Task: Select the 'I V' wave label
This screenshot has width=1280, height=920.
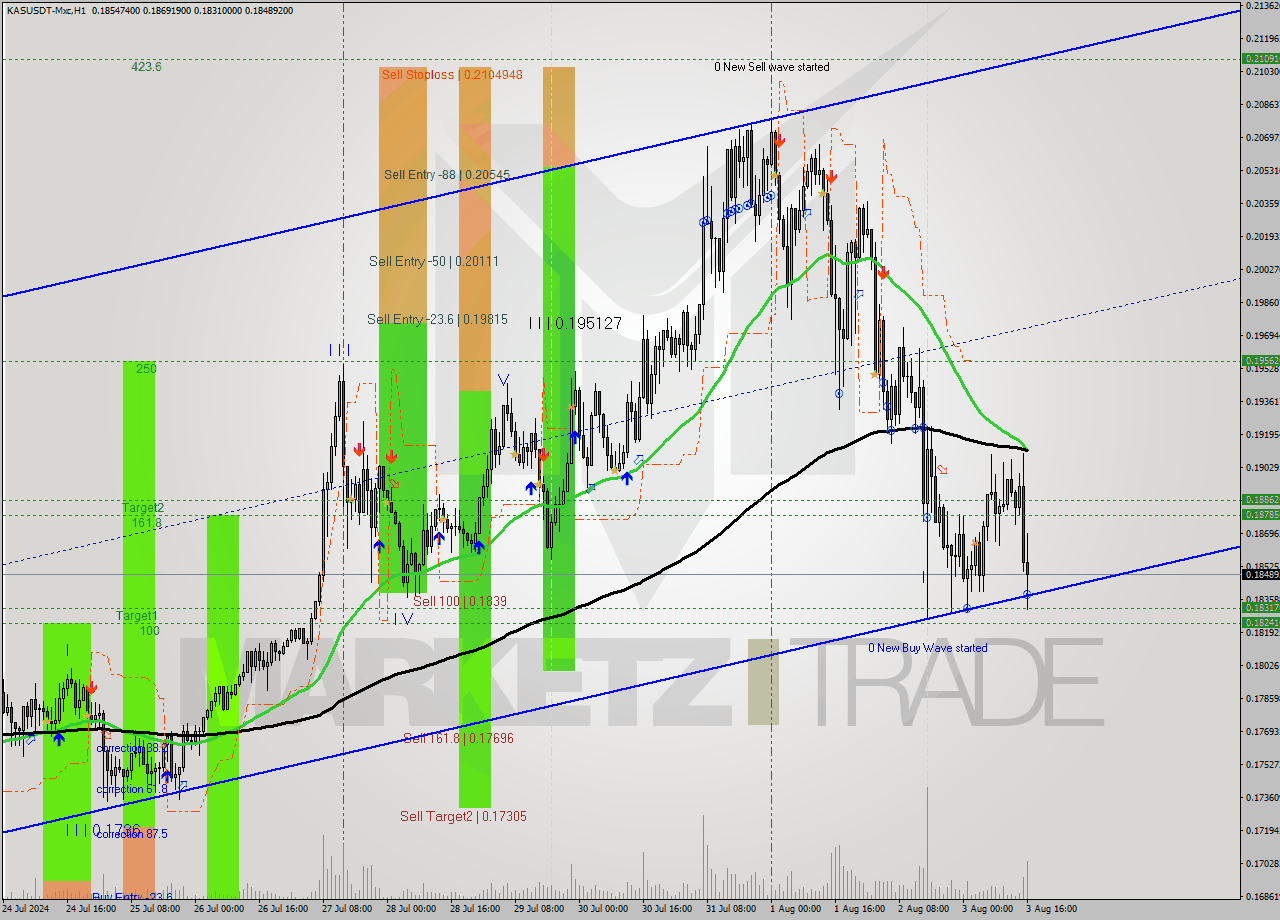Action: (x=402, y=618)
